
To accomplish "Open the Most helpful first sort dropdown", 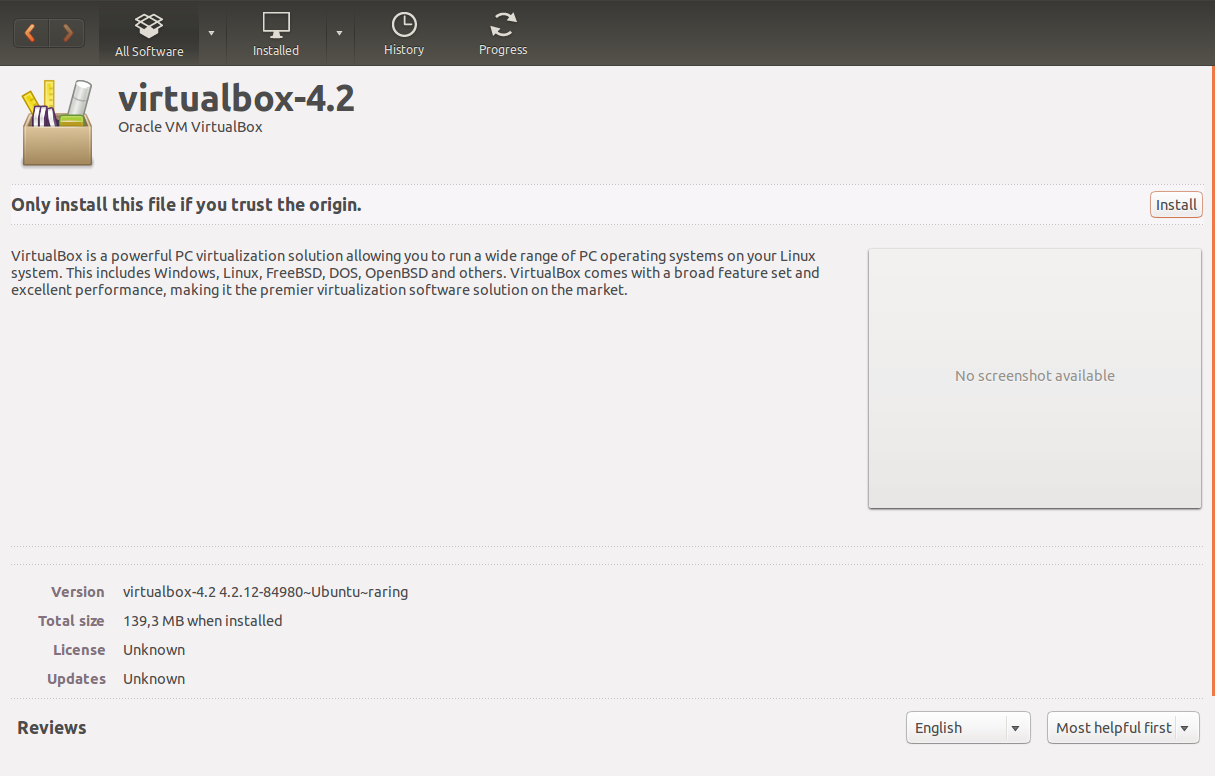I will (x=1123, y=728).
